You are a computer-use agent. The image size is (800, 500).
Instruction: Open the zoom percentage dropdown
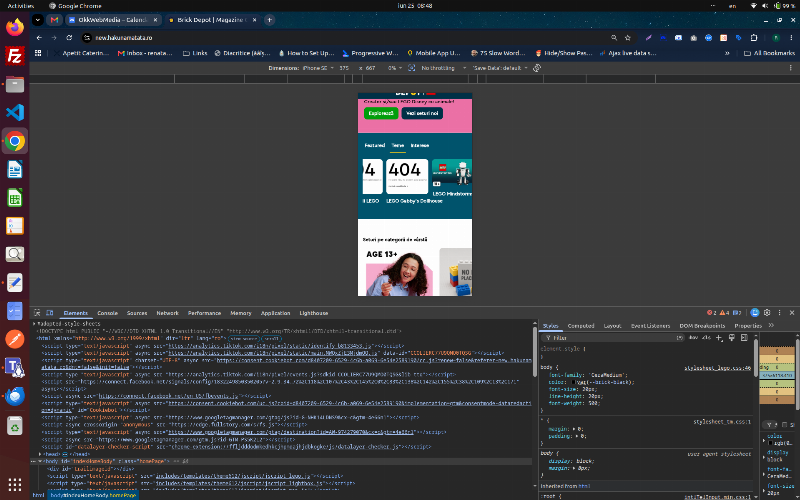click(394, 68)
